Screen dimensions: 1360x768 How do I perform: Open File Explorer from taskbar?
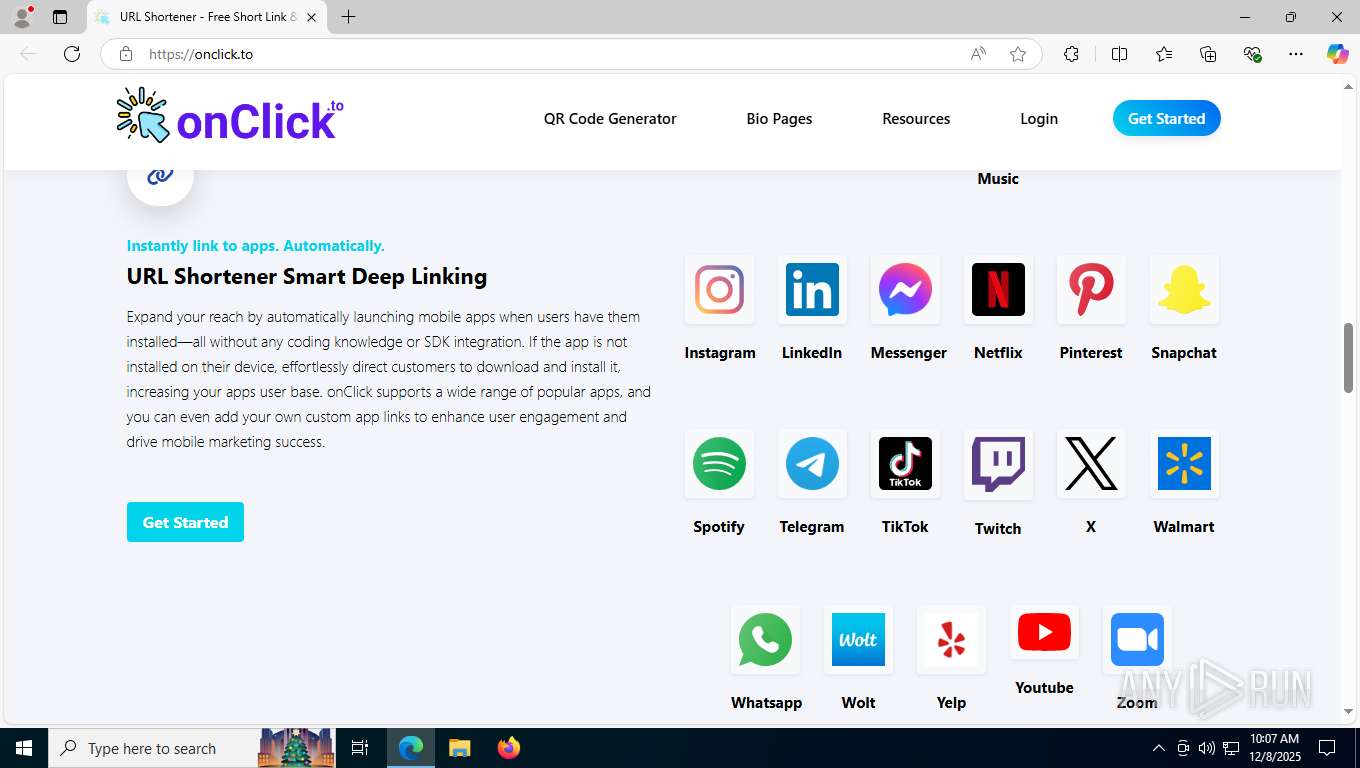point(459,748)
